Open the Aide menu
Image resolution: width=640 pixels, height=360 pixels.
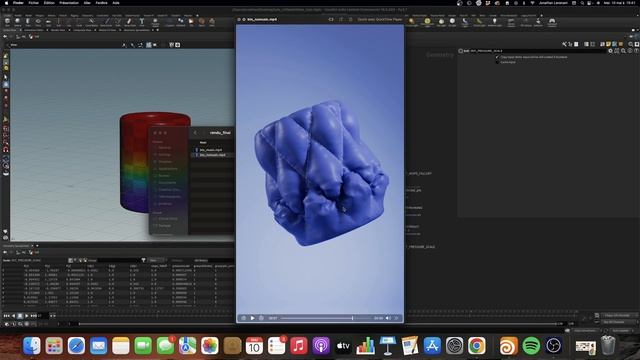point(116,3)
